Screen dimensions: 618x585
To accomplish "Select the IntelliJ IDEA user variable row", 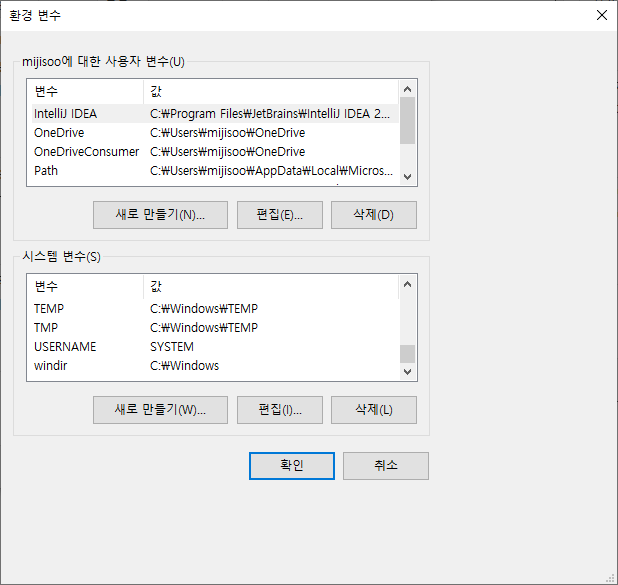I will click(x=215, y=114).
